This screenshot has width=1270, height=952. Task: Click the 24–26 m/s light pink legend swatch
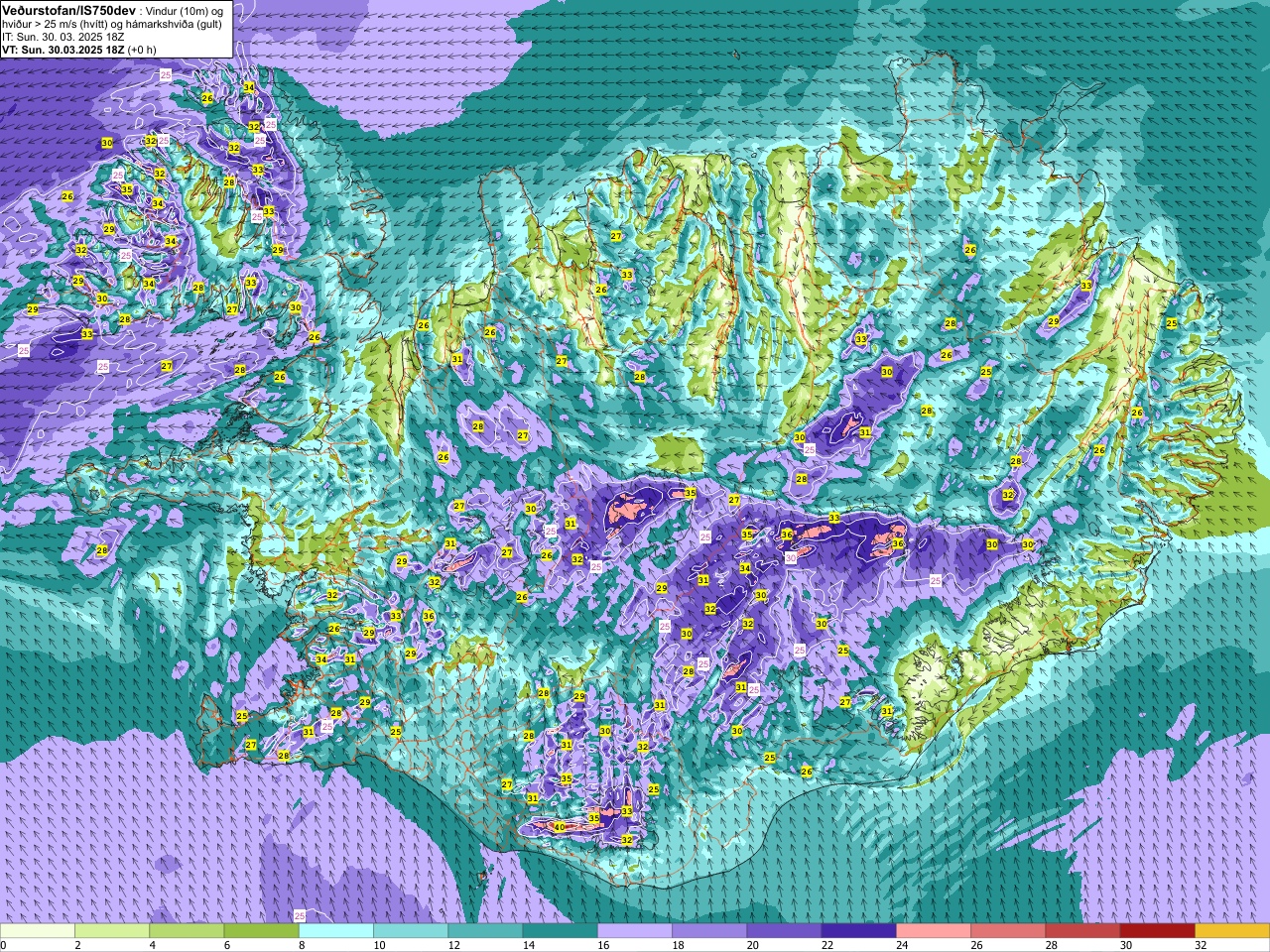tap(934, 931)
